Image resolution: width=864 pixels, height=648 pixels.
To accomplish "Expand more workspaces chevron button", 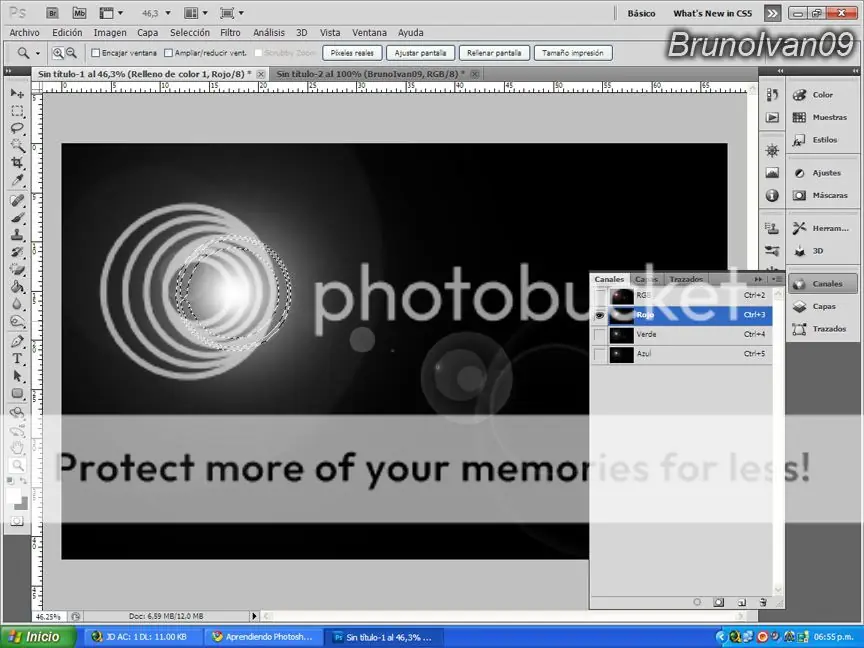I will point(772,13).
